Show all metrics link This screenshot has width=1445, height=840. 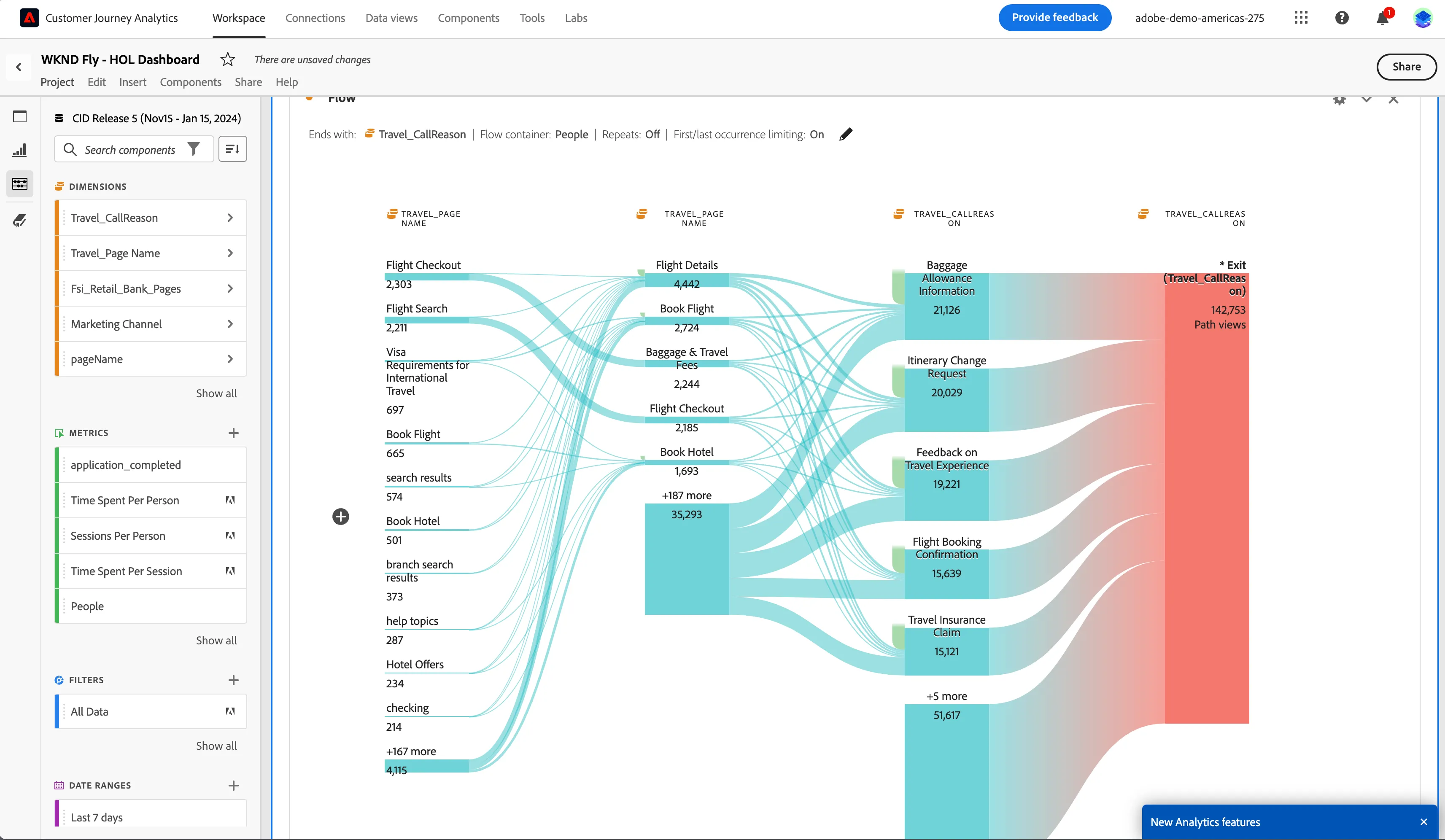[216, 641]
